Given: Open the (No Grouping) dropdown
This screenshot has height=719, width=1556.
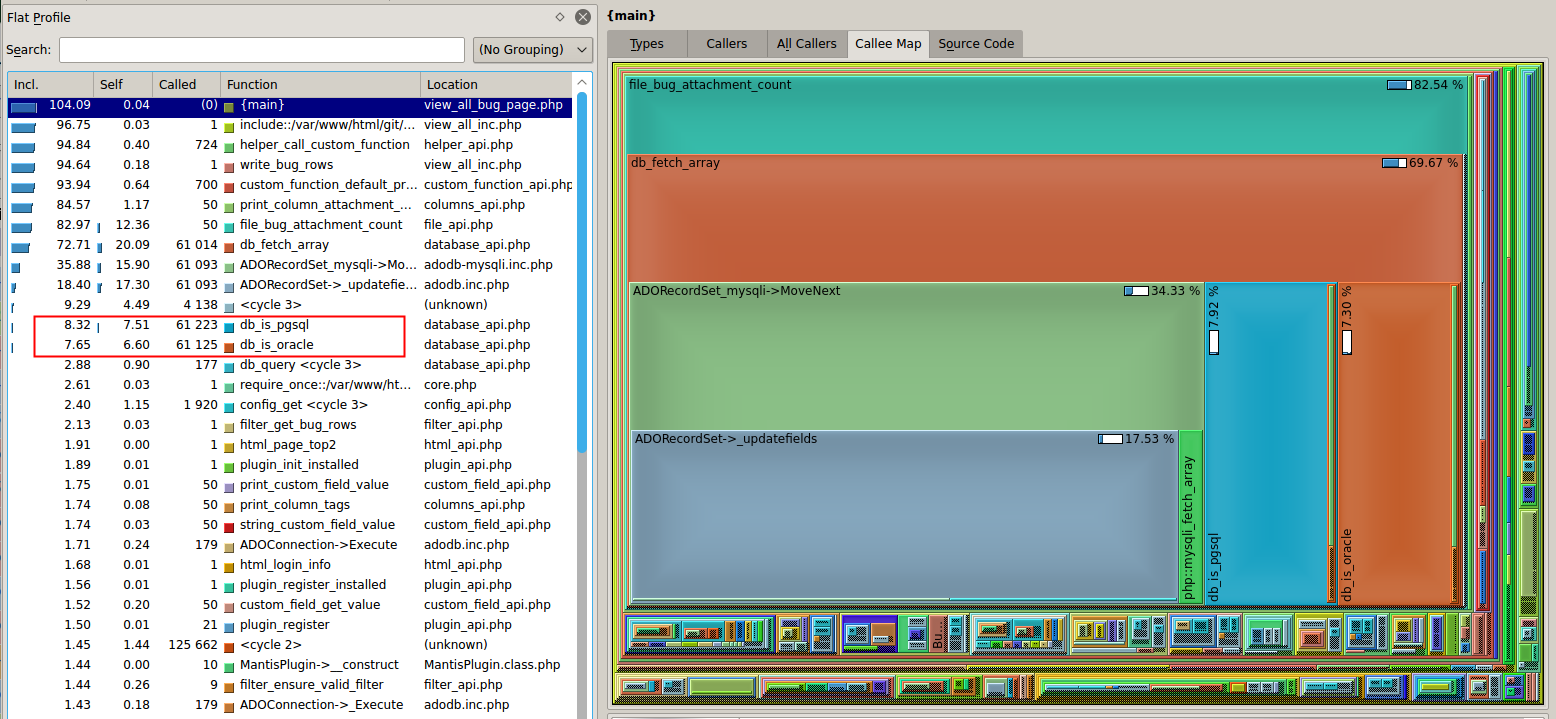Looking at the screenshot, I should point(532,50).
